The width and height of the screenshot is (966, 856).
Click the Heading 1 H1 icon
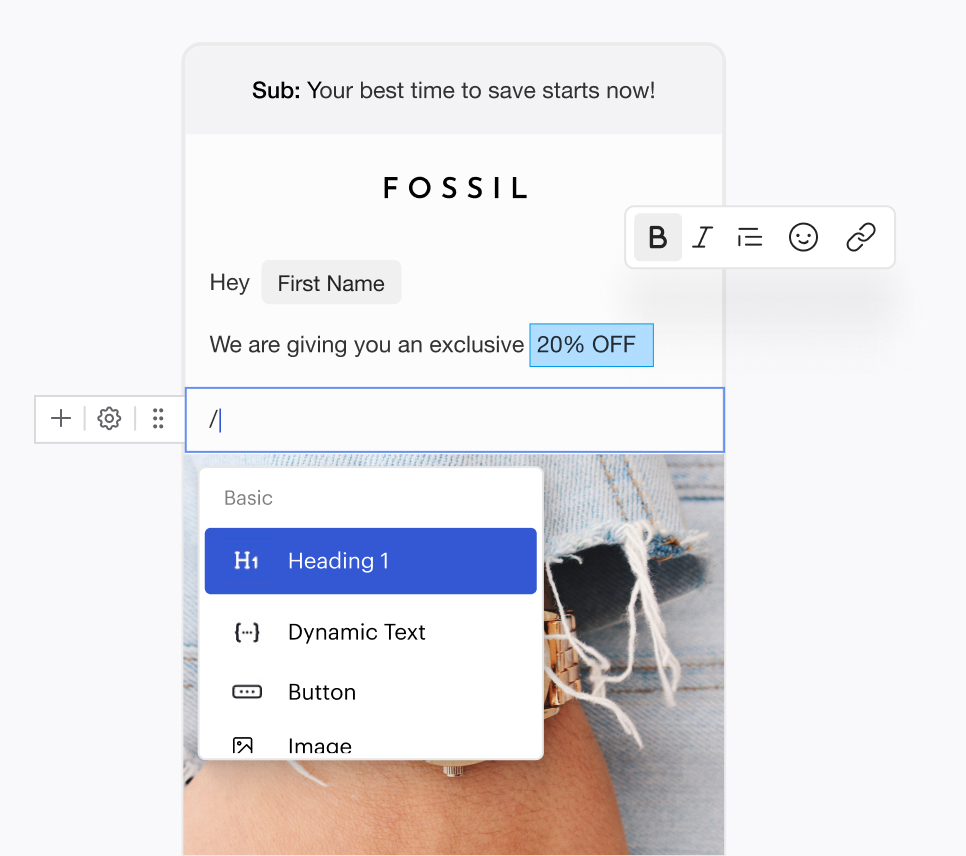click(x=246, y=561)
